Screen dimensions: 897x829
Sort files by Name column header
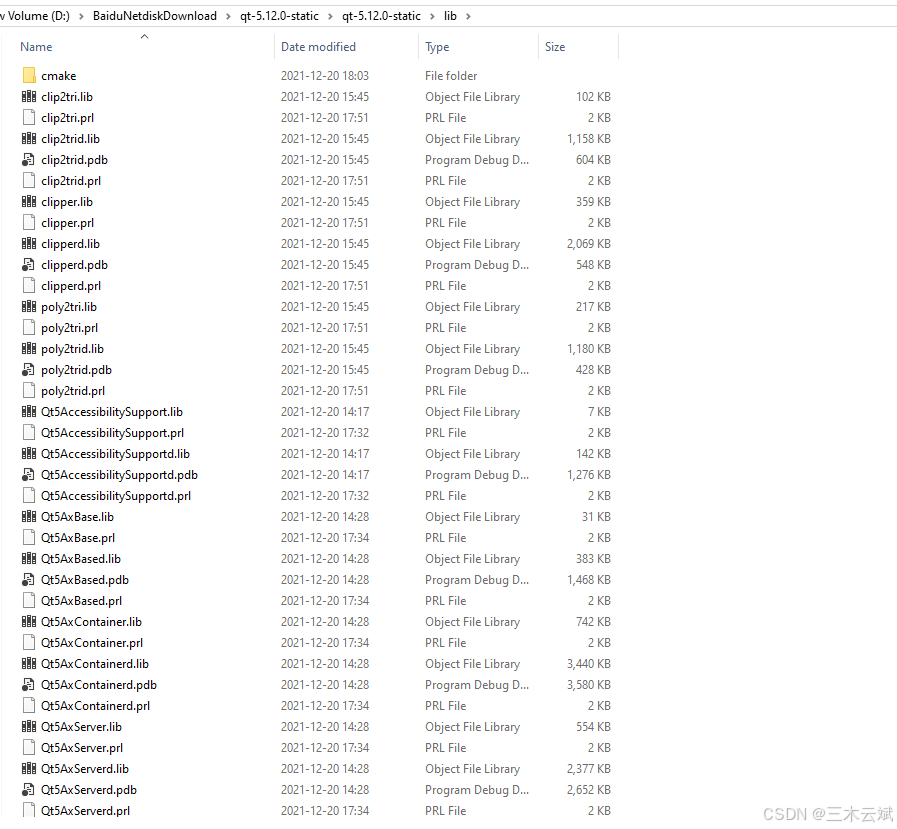[36, 47]
